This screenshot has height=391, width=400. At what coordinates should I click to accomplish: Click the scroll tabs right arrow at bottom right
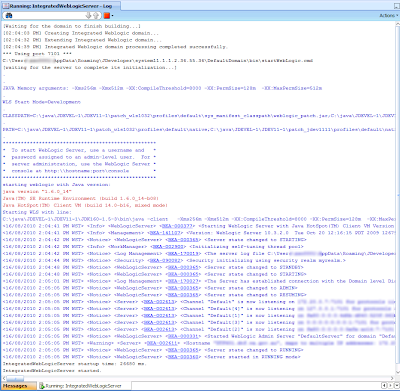click(x=390, y=386)
